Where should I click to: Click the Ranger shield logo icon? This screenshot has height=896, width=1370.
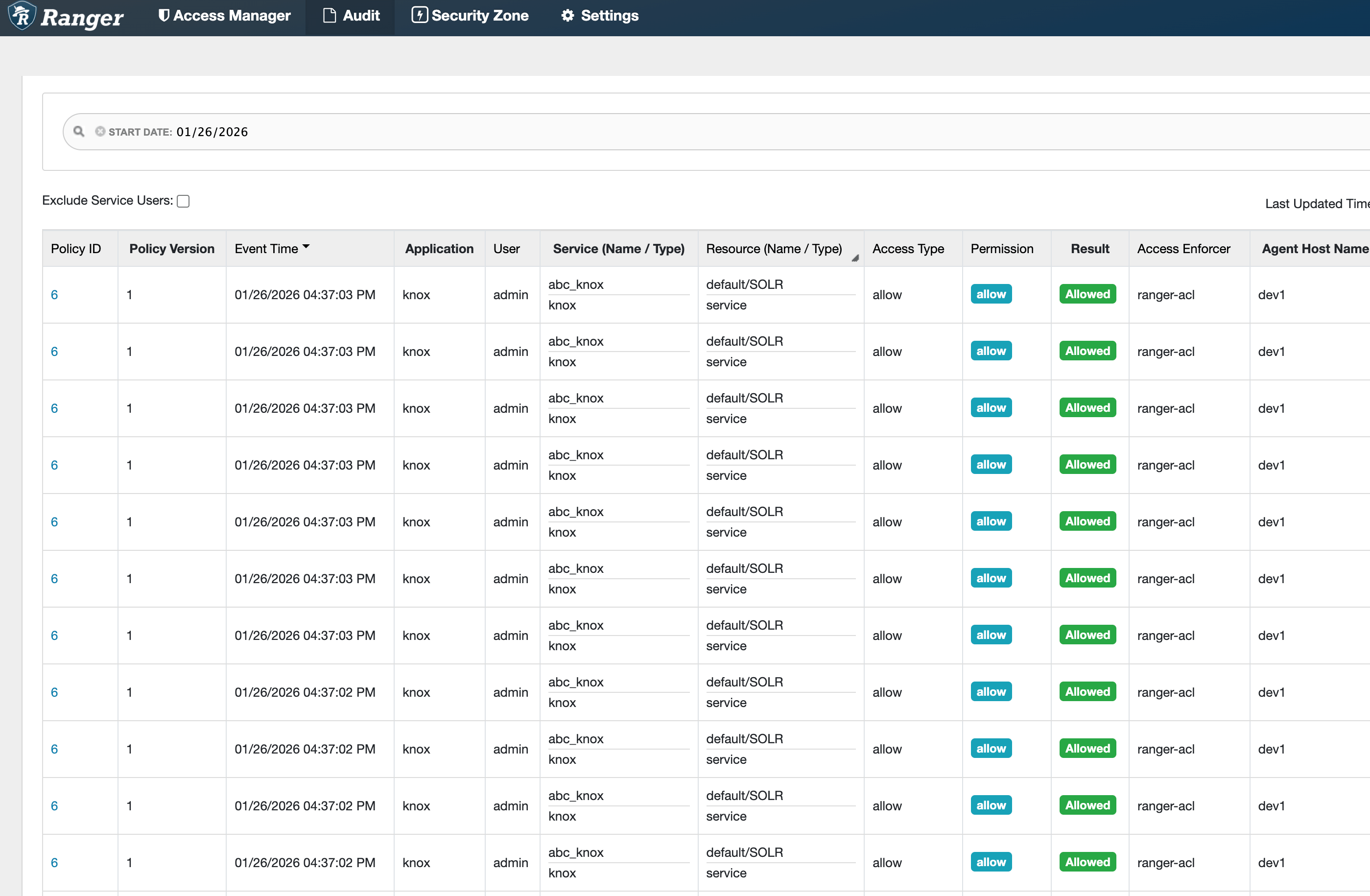pyautogui.click(x=22, y=16)
